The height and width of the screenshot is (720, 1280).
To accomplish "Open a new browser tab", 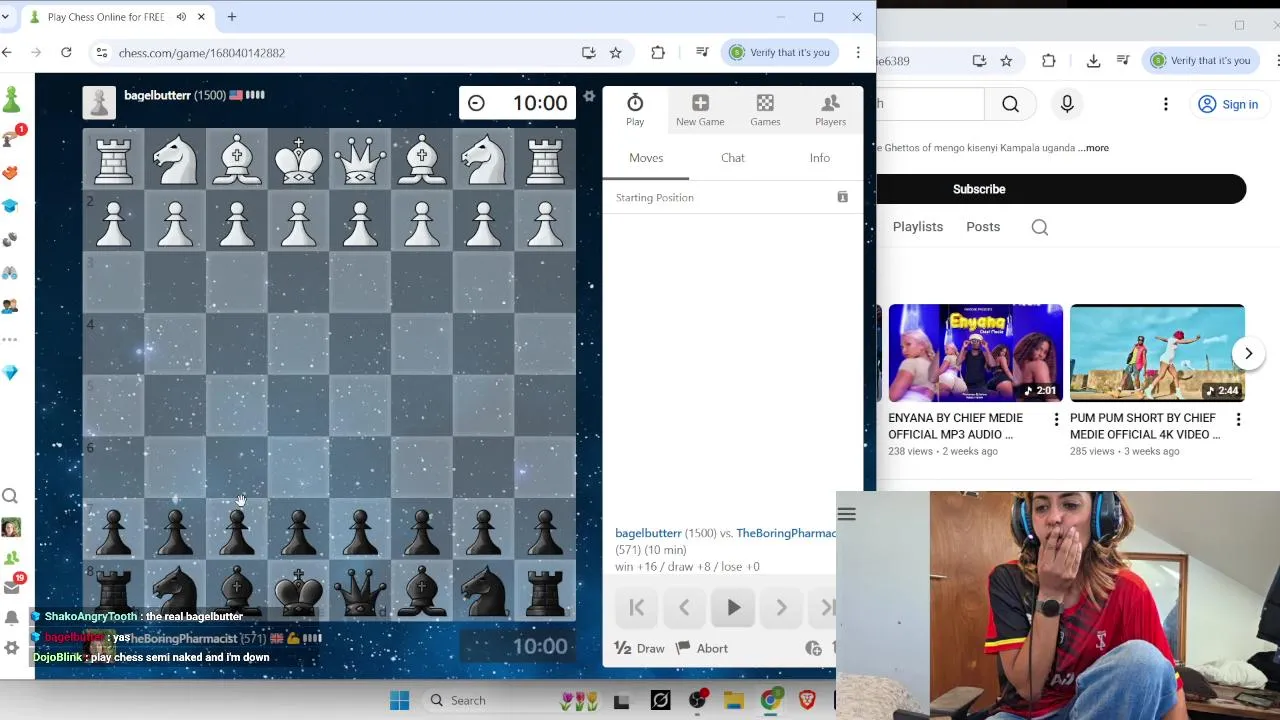I will point(232,17).
